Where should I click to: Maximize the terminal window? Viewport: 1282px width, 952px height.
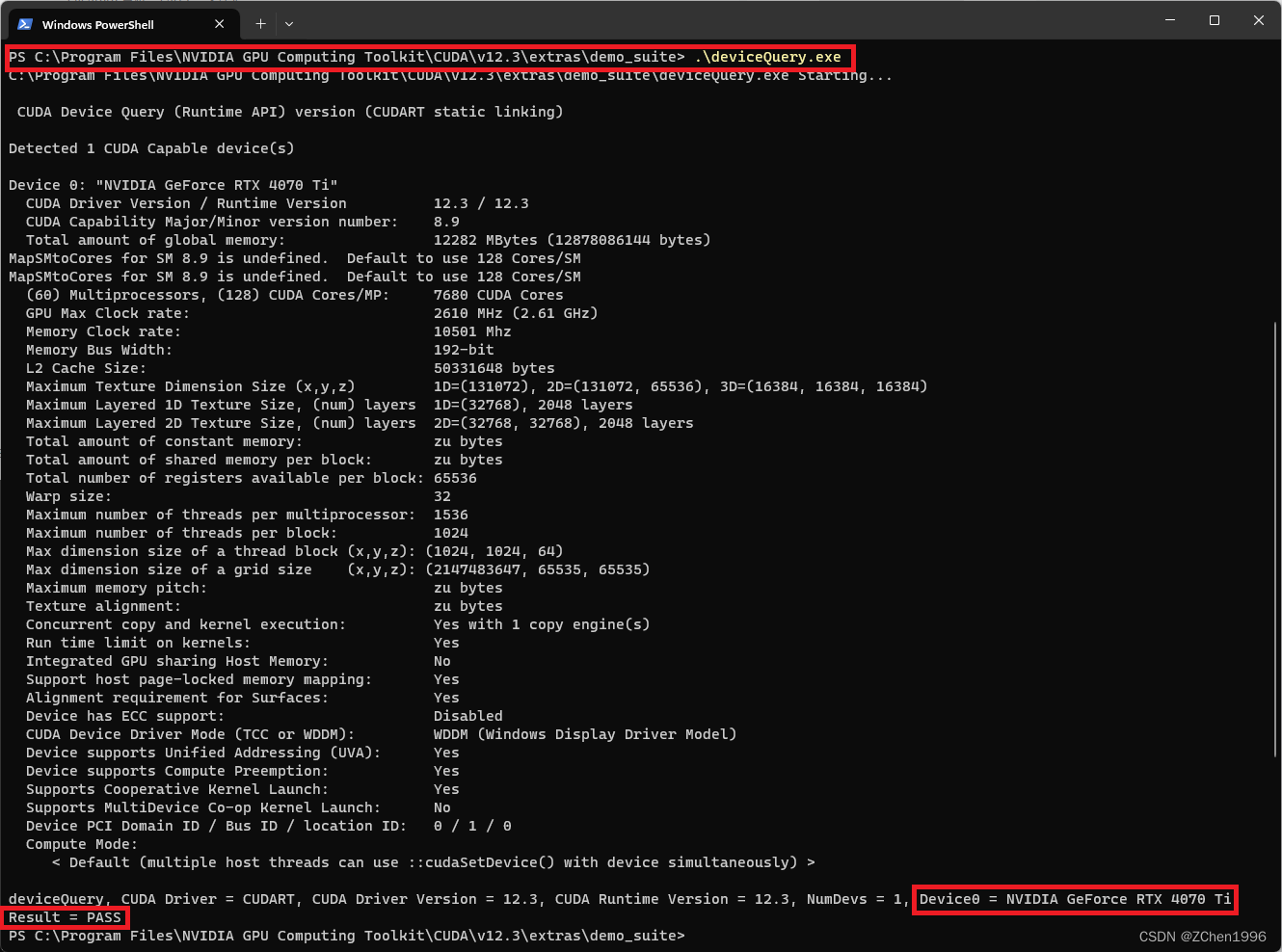tap(1215, 20)
